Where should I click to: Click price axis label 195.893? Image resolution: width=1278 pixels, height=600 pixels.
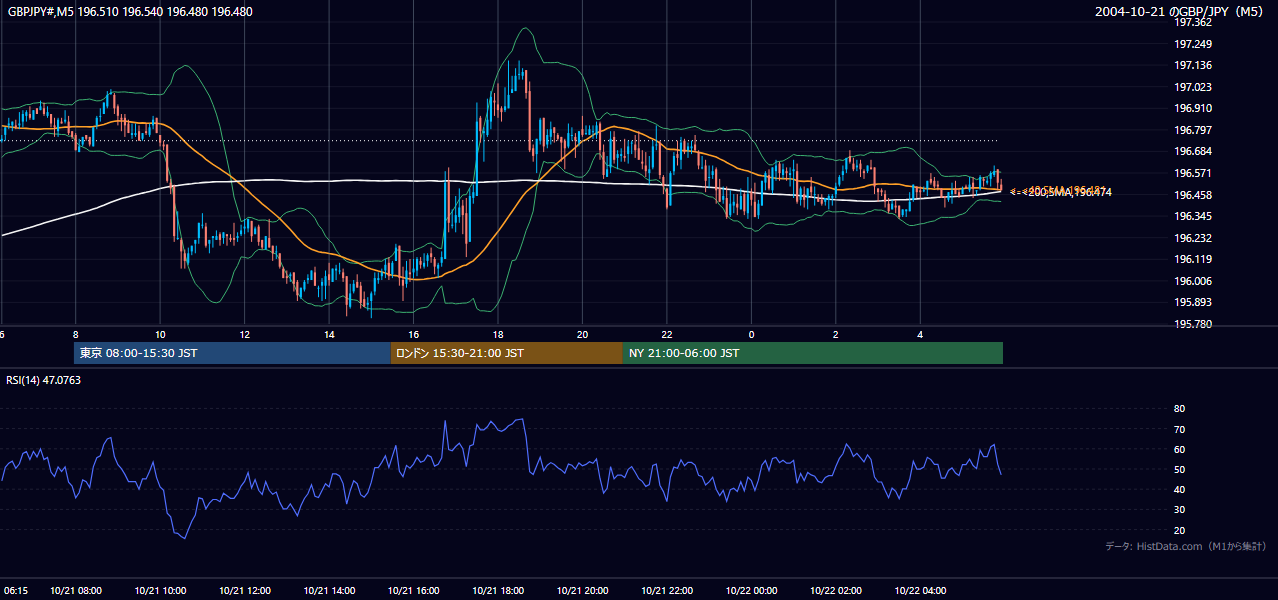(x=1192, y=302)
